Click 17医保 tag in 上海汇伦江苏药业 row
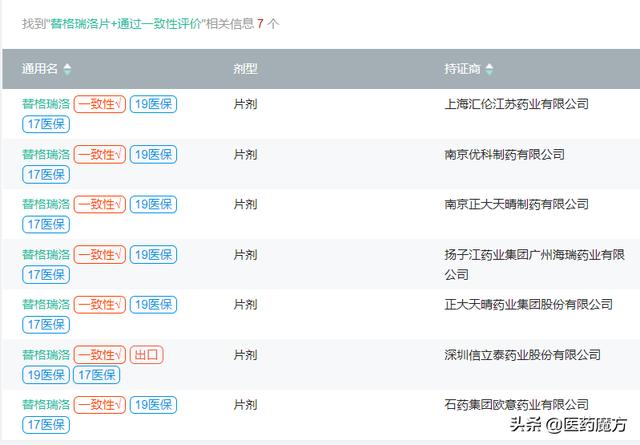The image size is (640, 445). pos(46,124)
